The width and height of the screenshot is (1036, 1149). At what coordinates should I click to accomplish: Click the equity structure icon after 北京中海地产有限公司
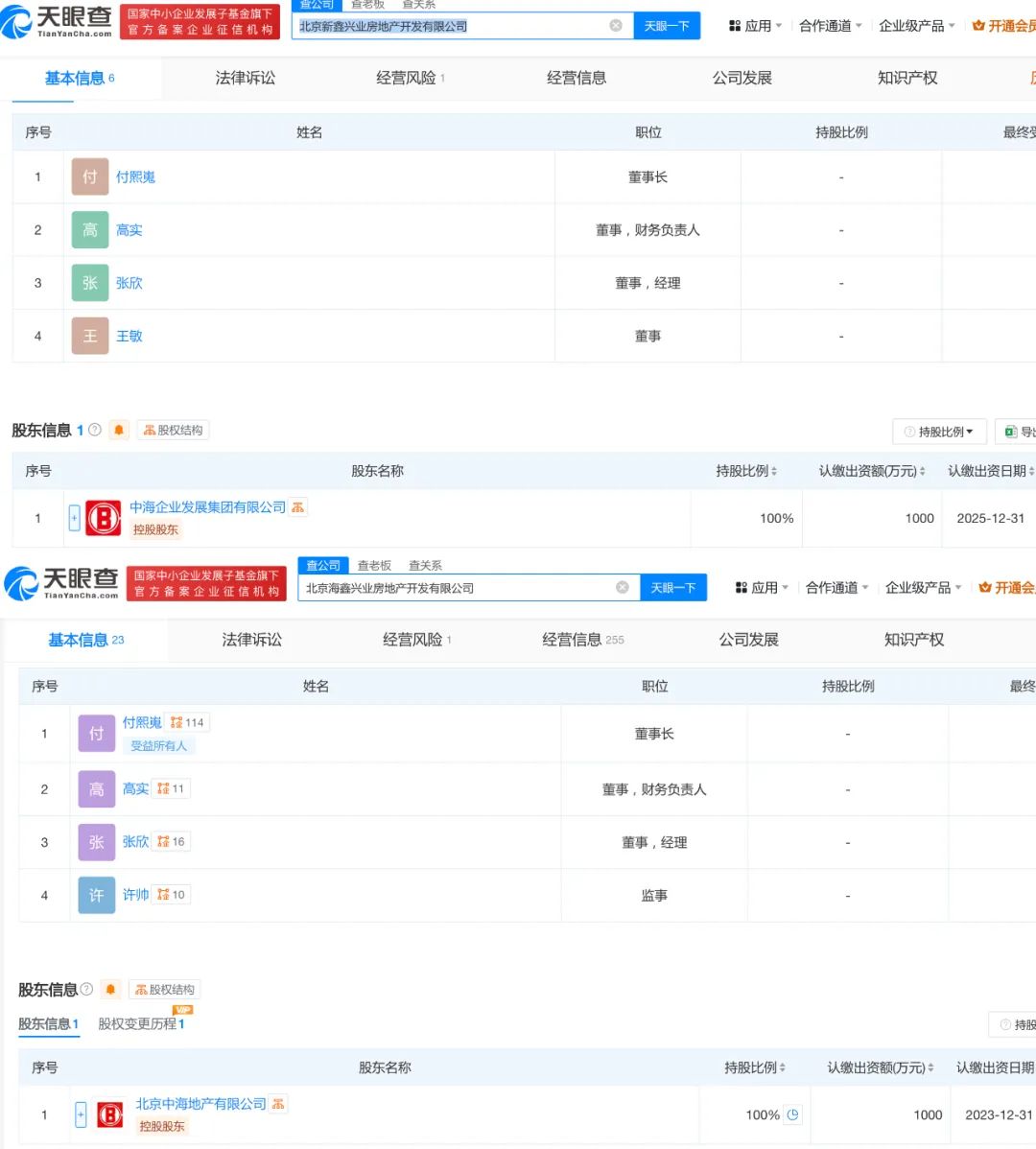click(x=277, y=1104)
